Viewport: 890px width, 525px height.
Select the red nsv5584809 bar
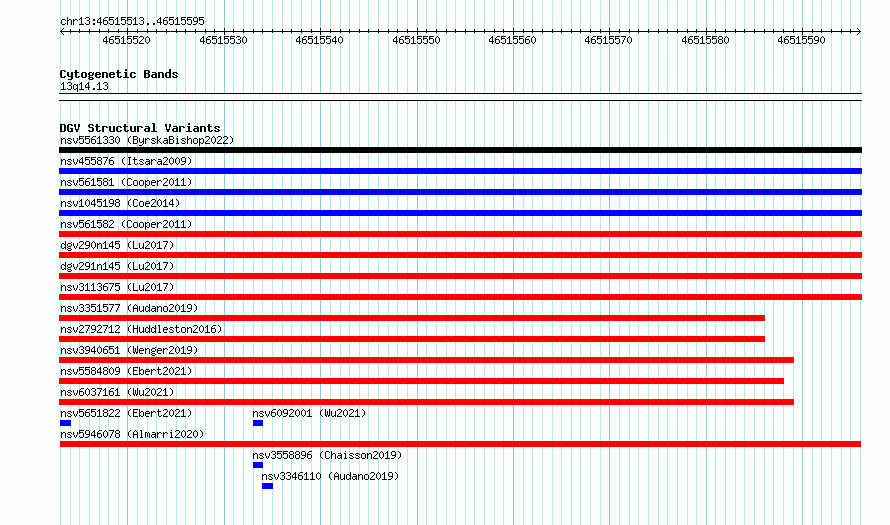(422, 381)
